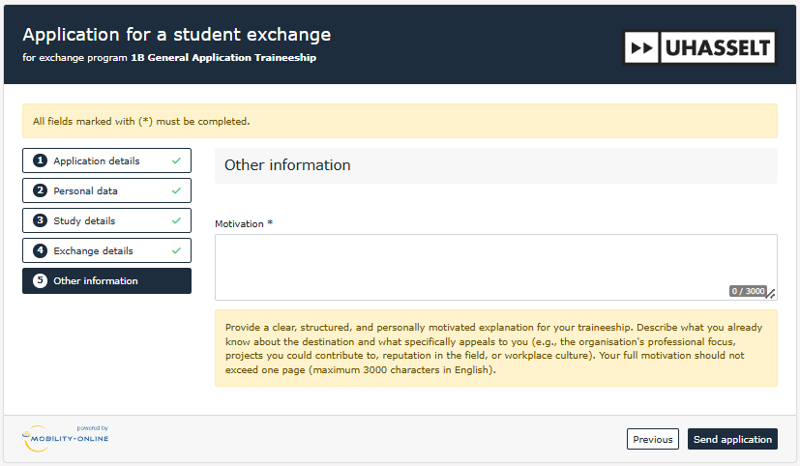
Task: Select the Other information step
Action: point(96,281)
